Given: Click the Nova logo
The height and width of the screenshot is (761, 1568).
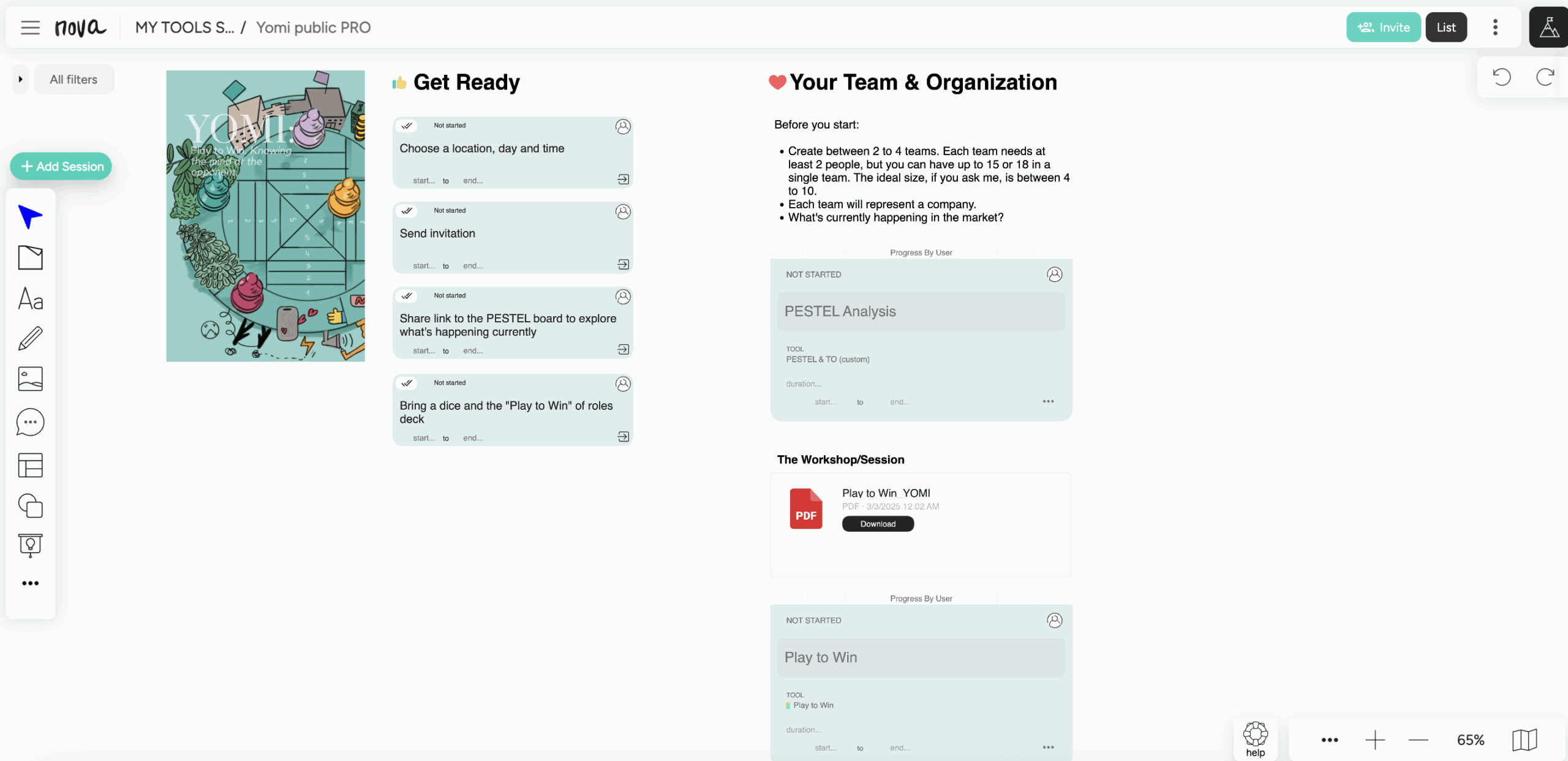Looking at the screenshot, I should click(x=80, y=28).
